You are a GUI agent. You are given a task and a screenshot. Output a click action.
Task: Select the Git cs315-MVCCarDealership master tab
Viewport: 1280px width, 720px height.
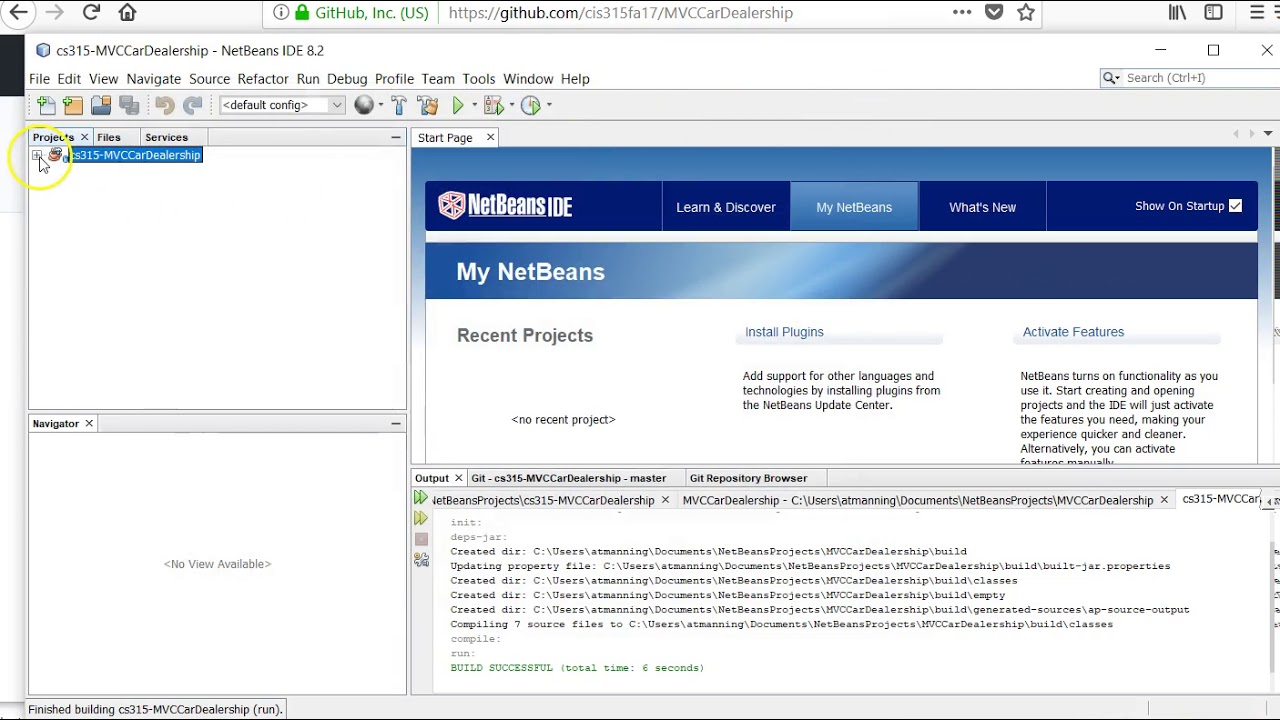point(568,478)
